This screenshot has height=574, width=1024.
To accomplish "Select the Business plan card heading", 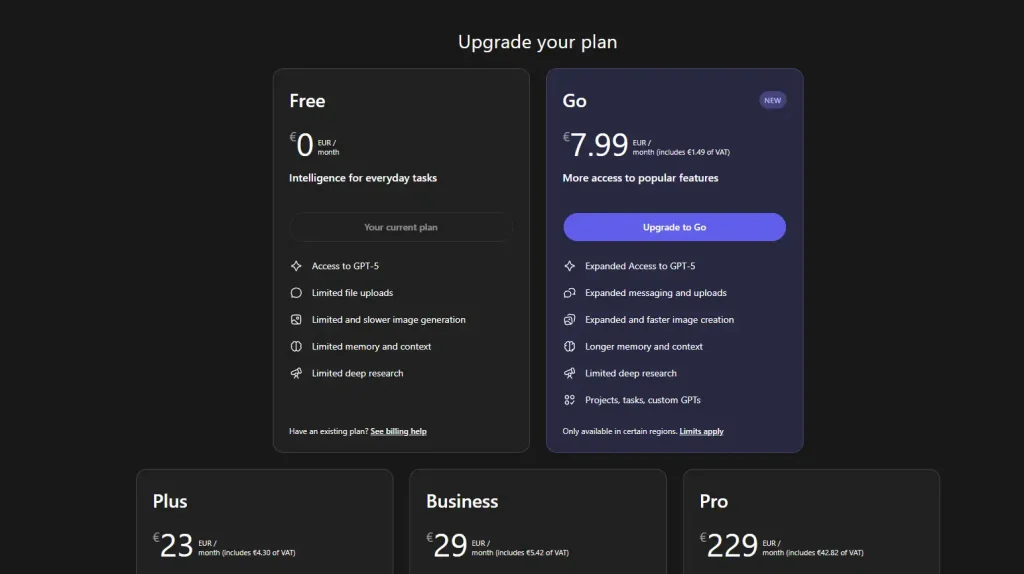I will pos(462,501).
